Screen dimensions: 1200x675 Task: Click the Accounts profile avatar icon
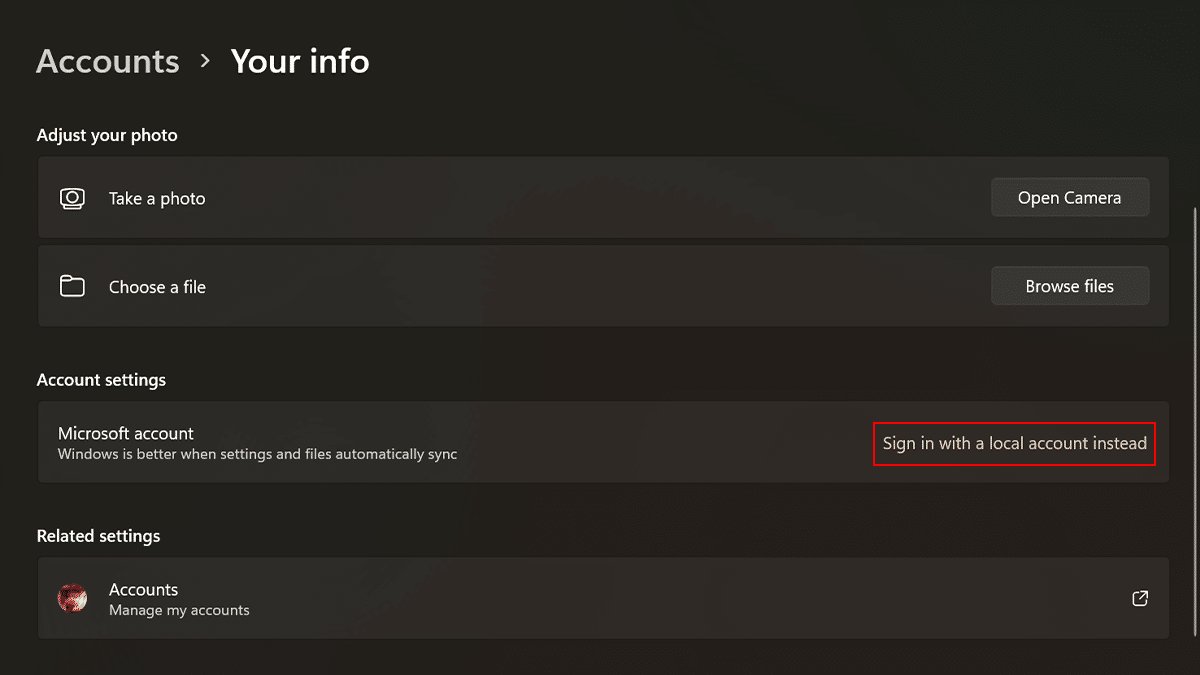click(72, 598)
